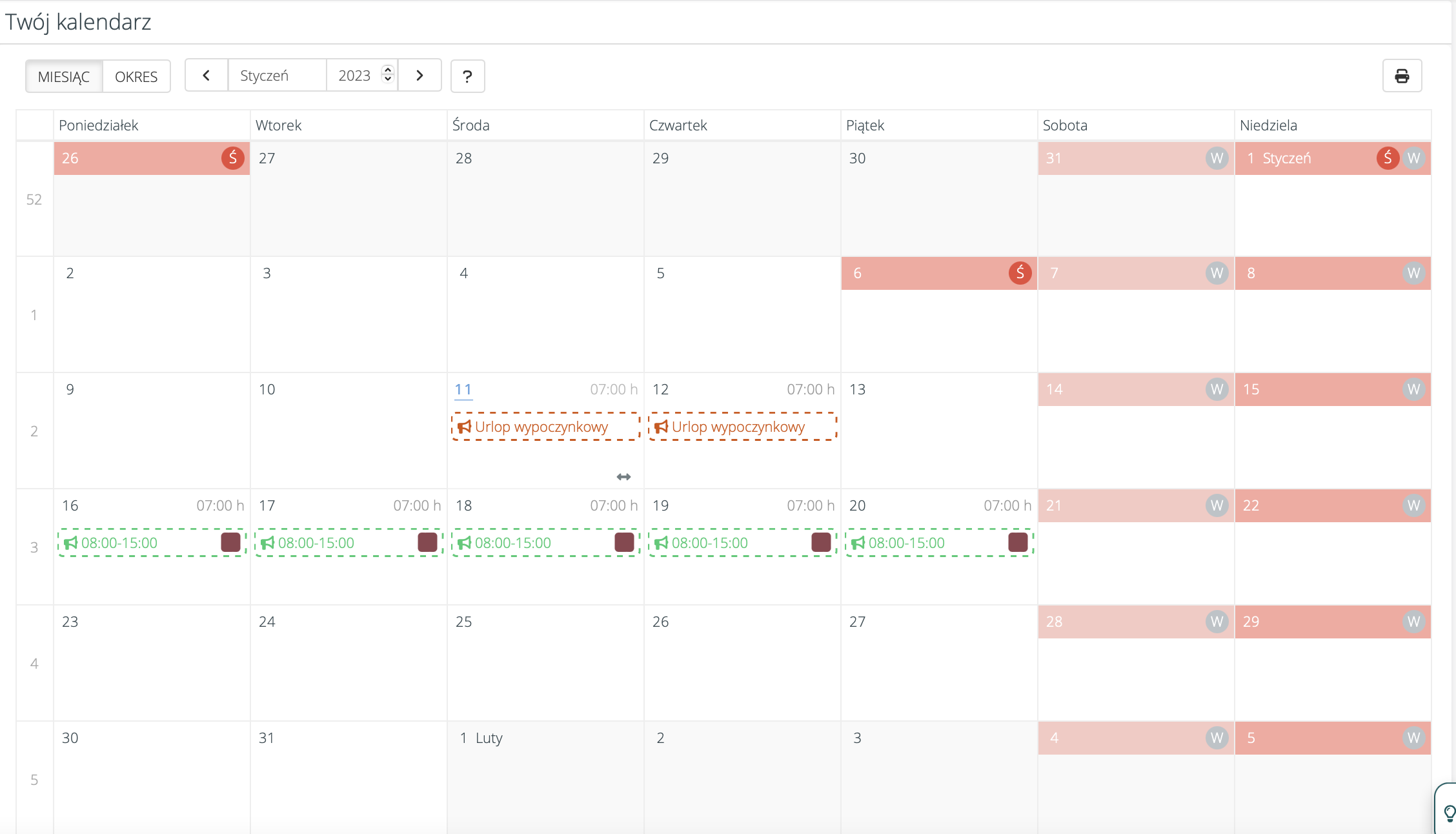The width and height of the screenshot is (1456, 834).
Task: Click megaphone icon on January 16 shift
Action: coord(70,543)
